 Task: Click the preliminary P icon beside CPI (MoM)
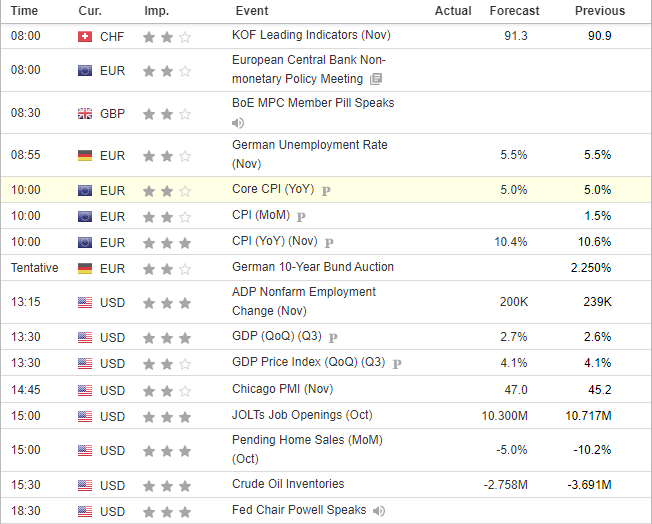(301, 217)
